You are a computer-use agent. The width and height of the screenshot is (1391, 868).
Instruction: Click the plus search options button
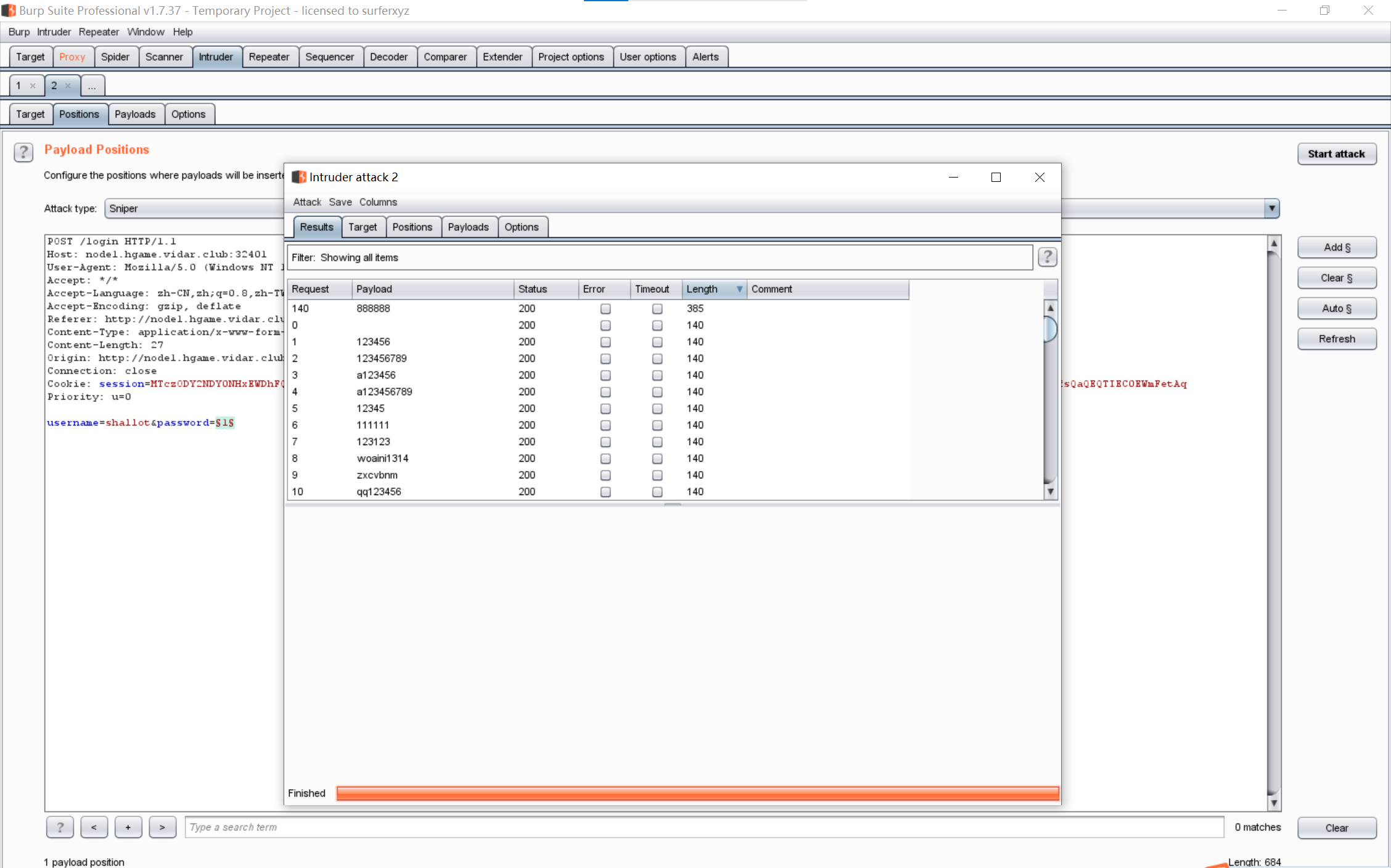coord(128,827)
